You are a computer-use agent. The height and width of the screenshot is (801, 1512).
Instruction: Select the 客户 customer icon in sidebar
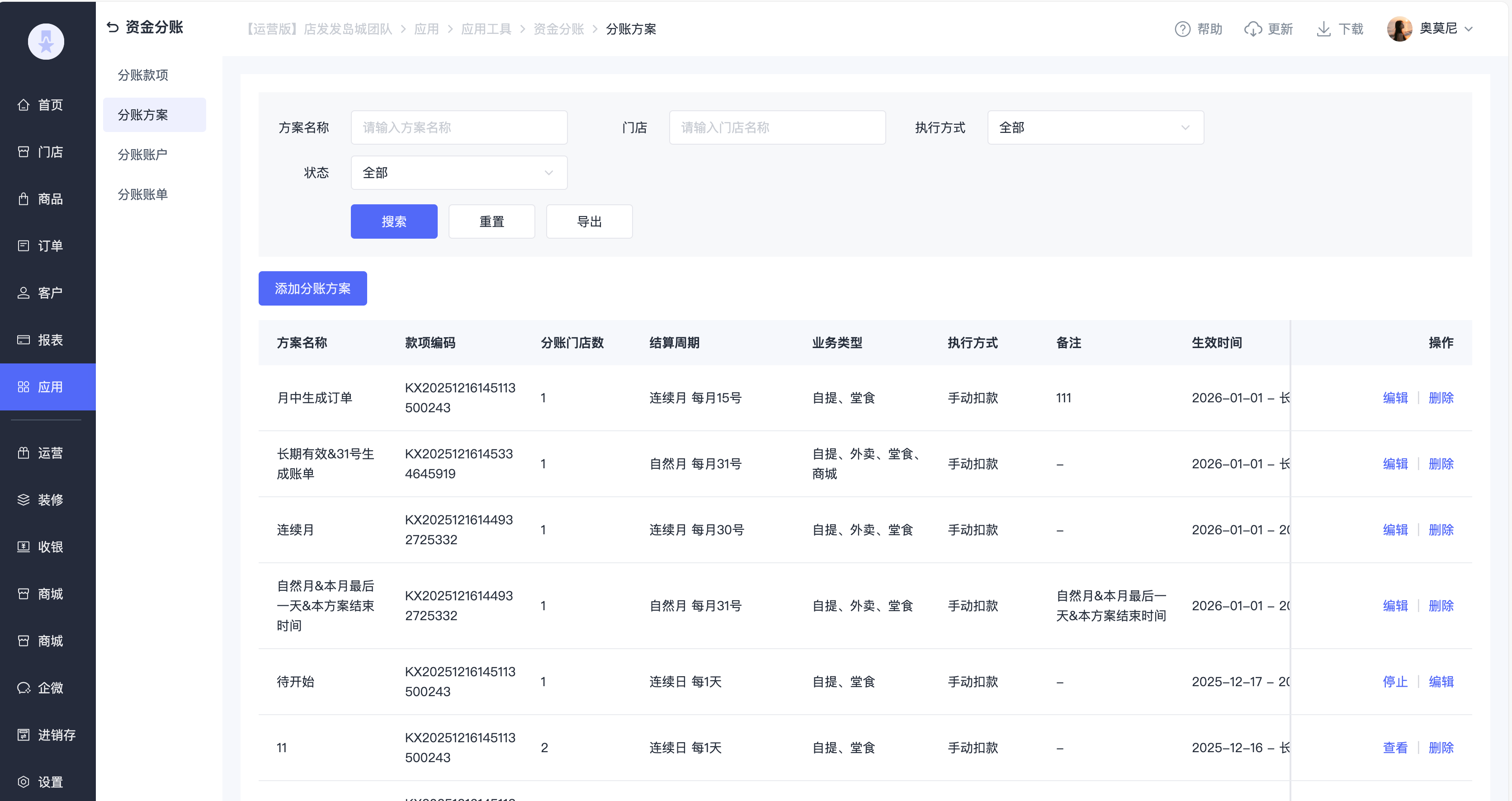pyautogui.click(x=24, y=293)
